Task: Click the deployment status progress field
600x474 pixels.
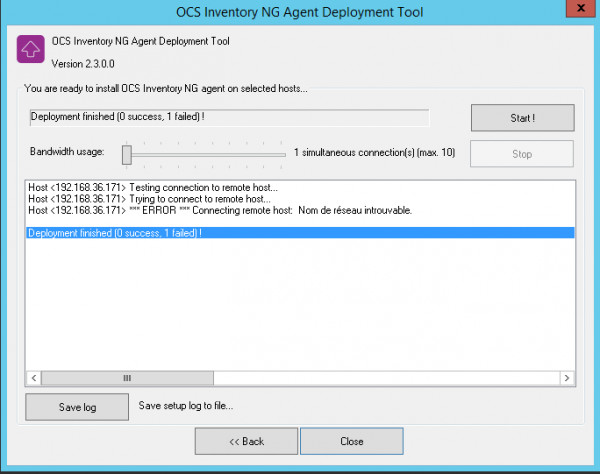Action: 230,117
